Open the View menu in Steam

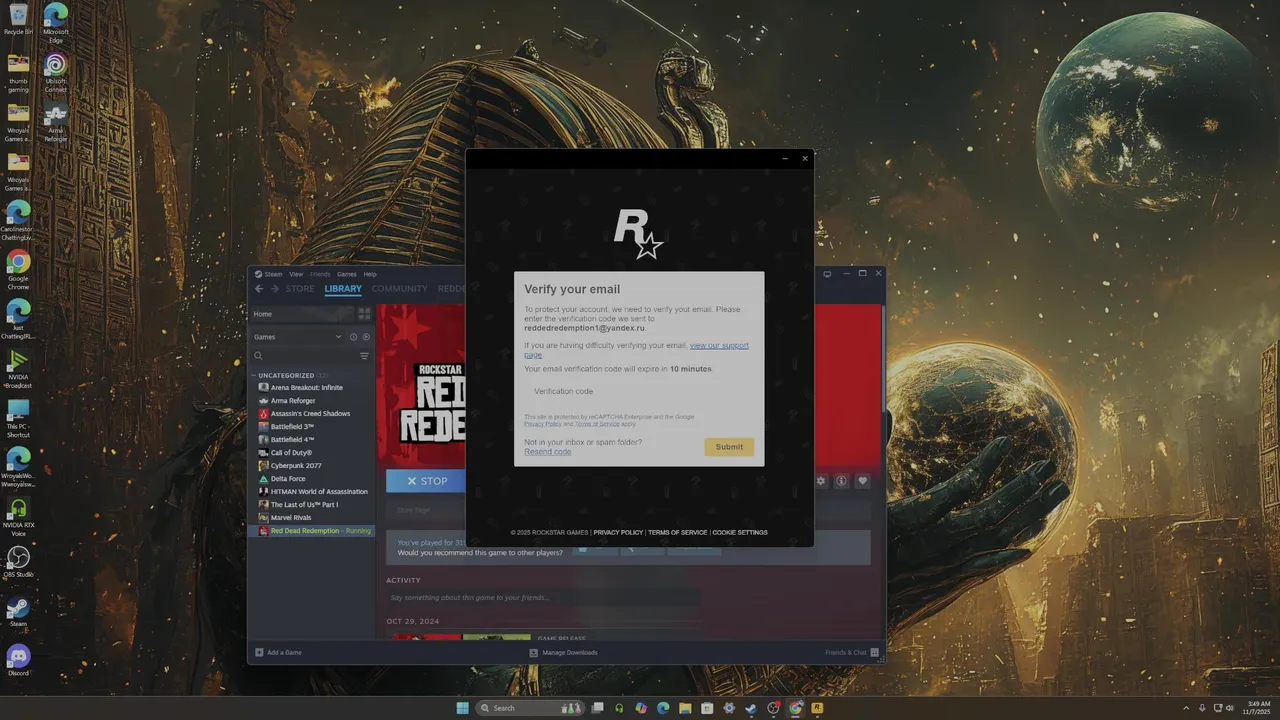(296, 274)
